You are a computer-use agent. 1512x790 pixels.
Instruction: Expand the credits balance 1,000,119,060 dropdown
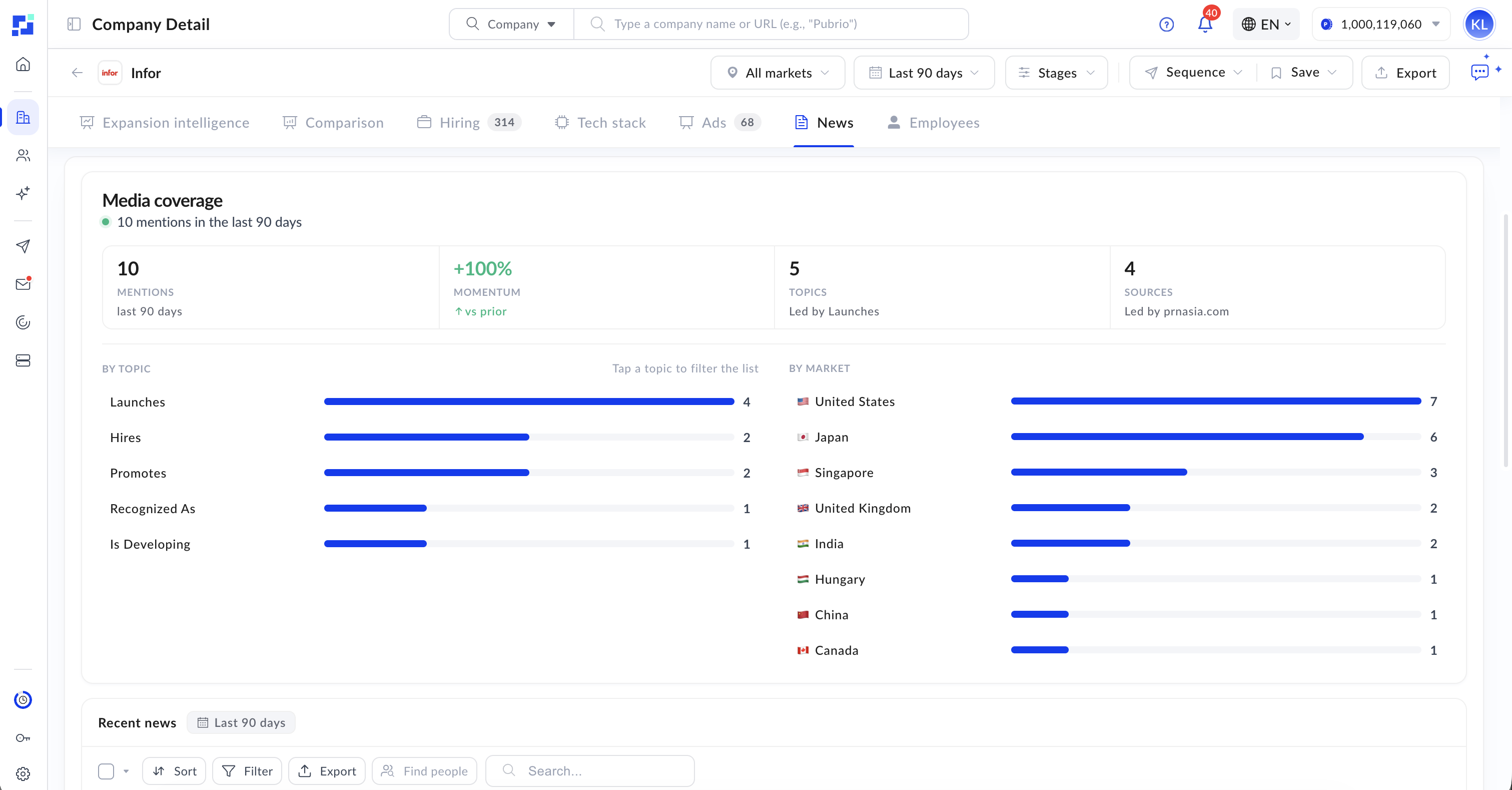[1380, 24]
